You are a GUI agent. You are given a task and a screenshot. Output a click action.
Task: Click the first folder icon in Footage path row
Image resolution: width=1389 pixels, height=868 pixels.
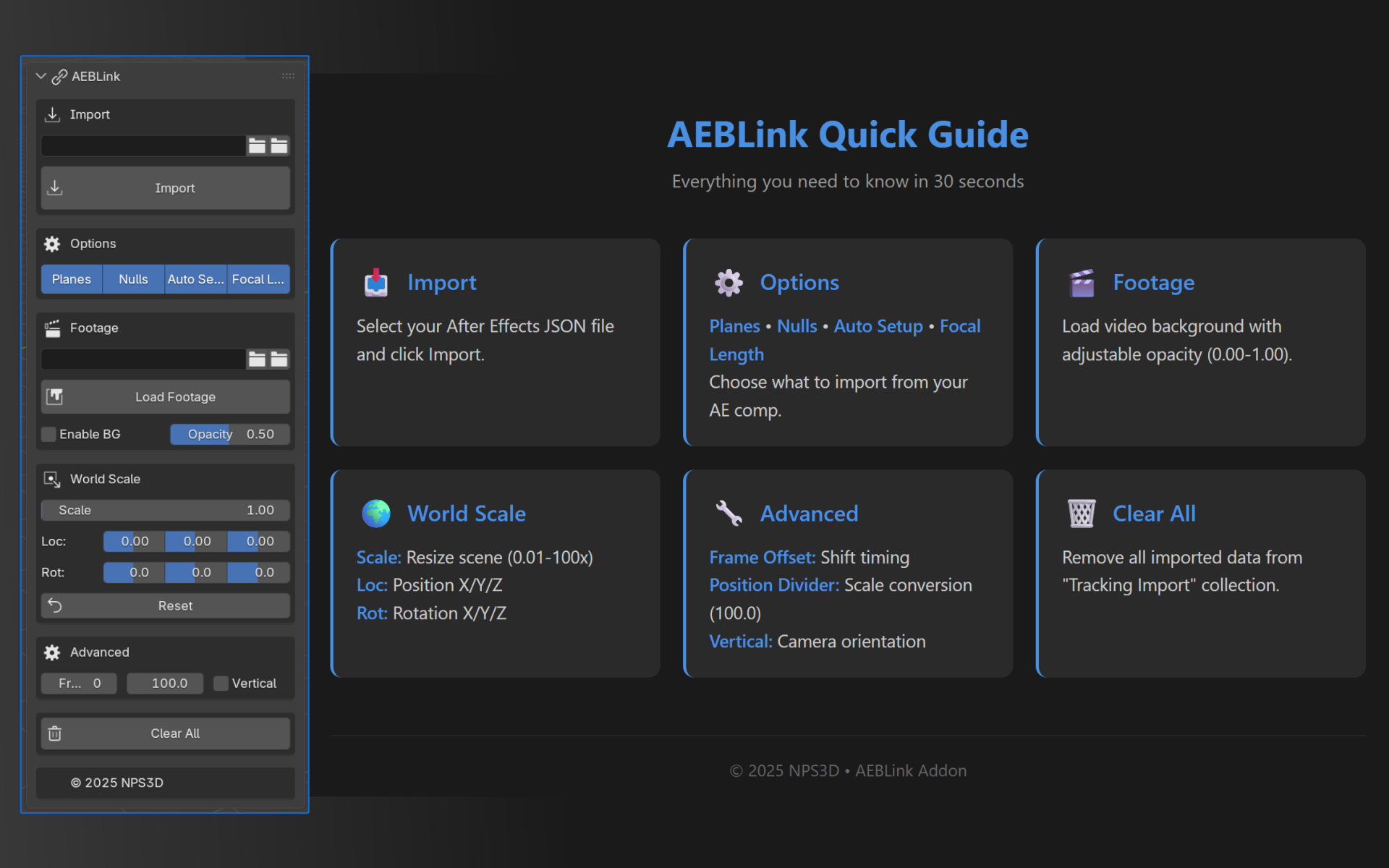coord(257,359)
